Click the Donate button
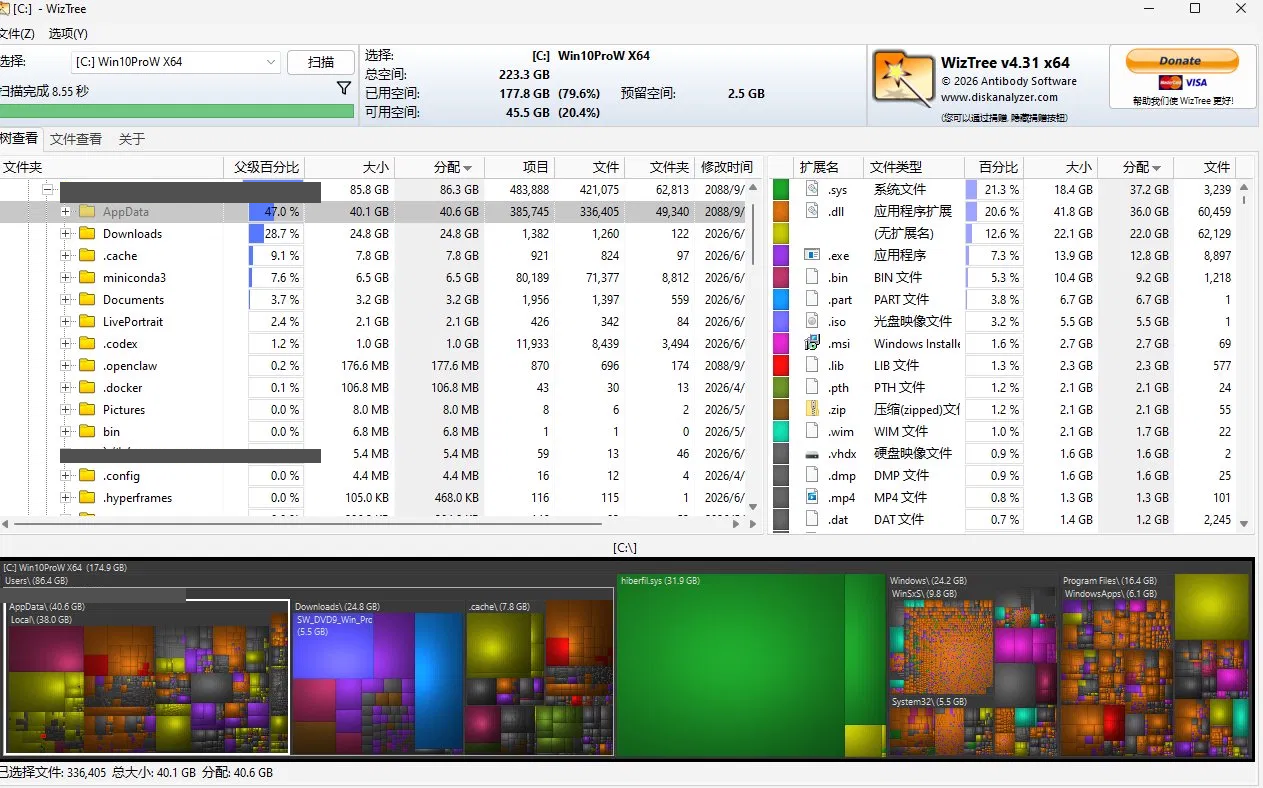The image size is (1263, 788). (x=1182, y=61)
